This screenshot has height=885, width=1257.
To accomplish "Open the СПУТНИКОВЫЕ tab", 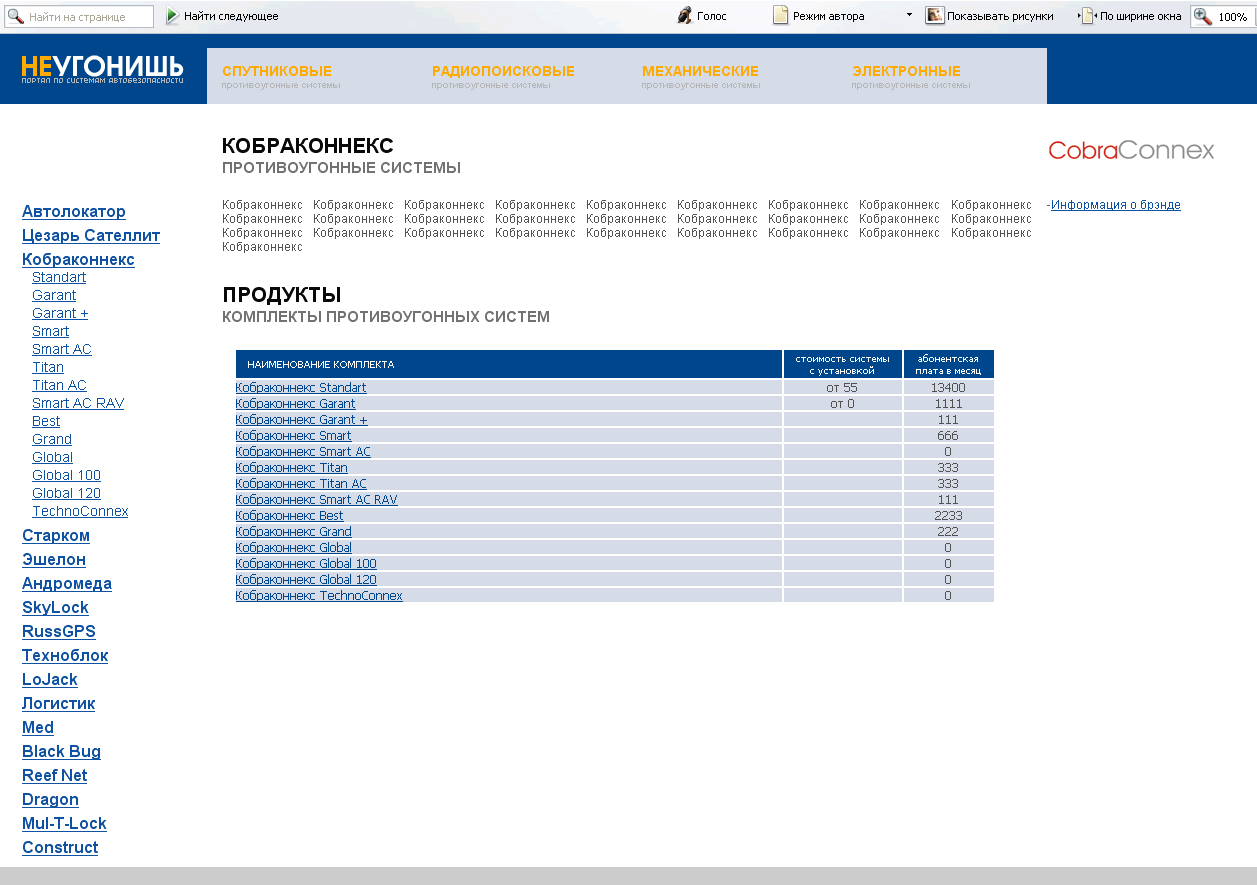I will (277, 71).
